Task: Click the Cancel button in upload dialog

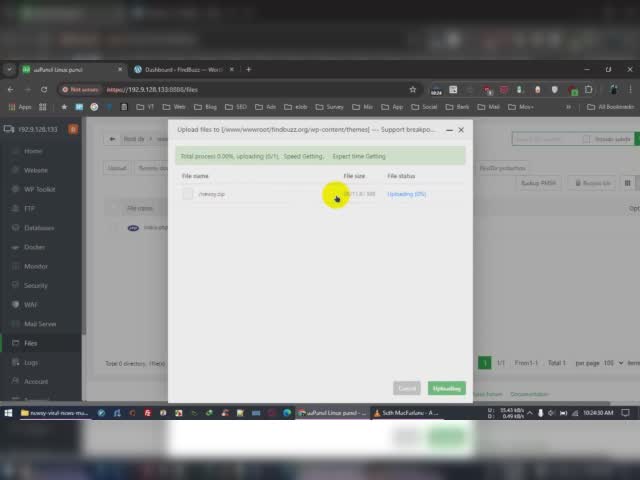Action: click(x=407, y=388)
